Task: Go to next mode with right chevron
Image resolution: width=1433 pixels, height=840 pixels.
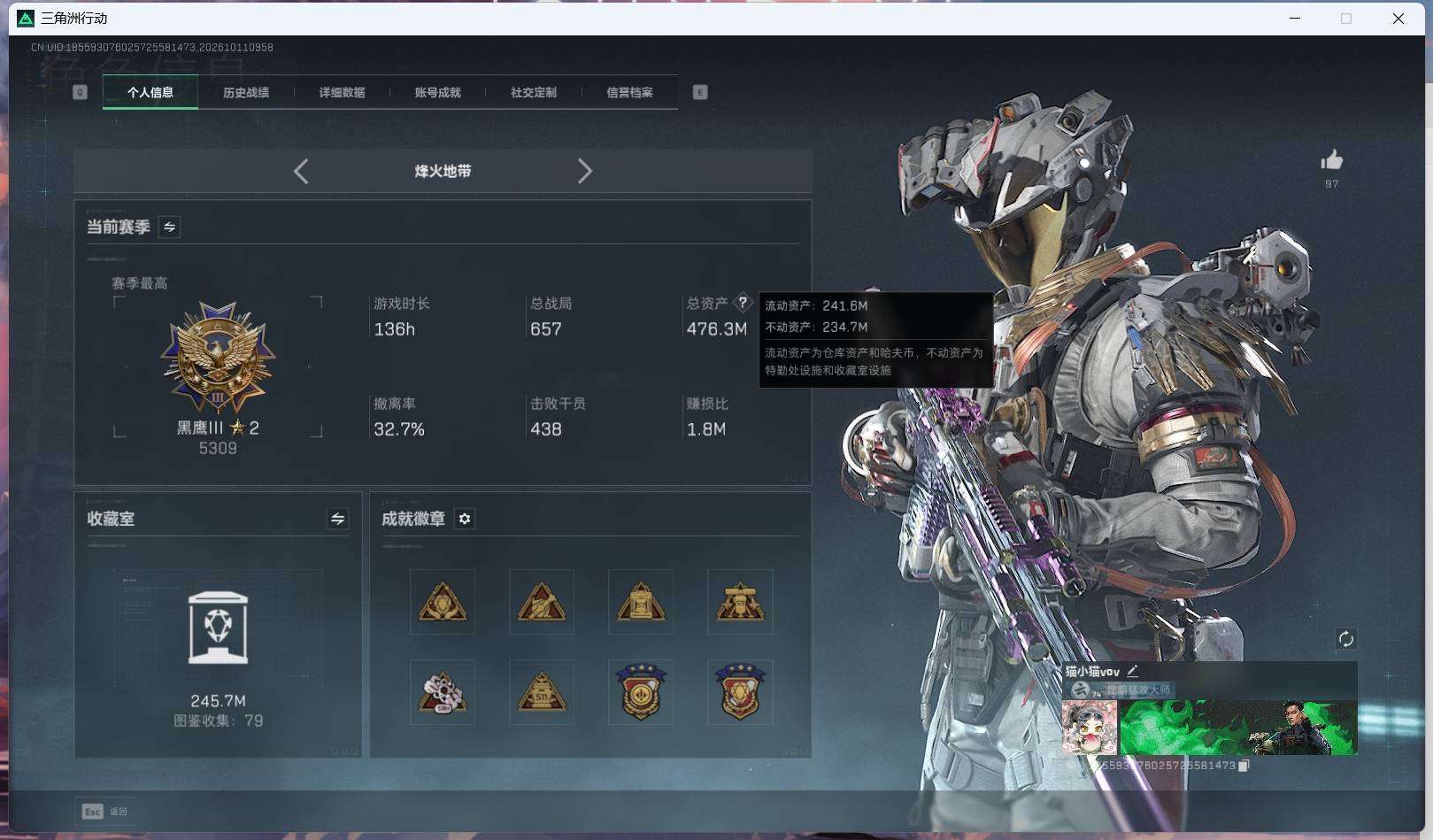Action: tap(584, 171)
